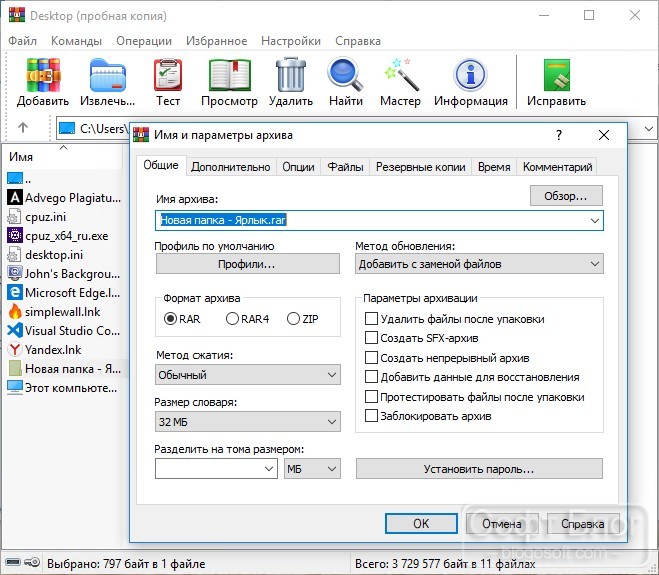This screenshot has width=659, height=575.
Task: Open the Метод обновления dropdown
Action: [x=479, y=264]
